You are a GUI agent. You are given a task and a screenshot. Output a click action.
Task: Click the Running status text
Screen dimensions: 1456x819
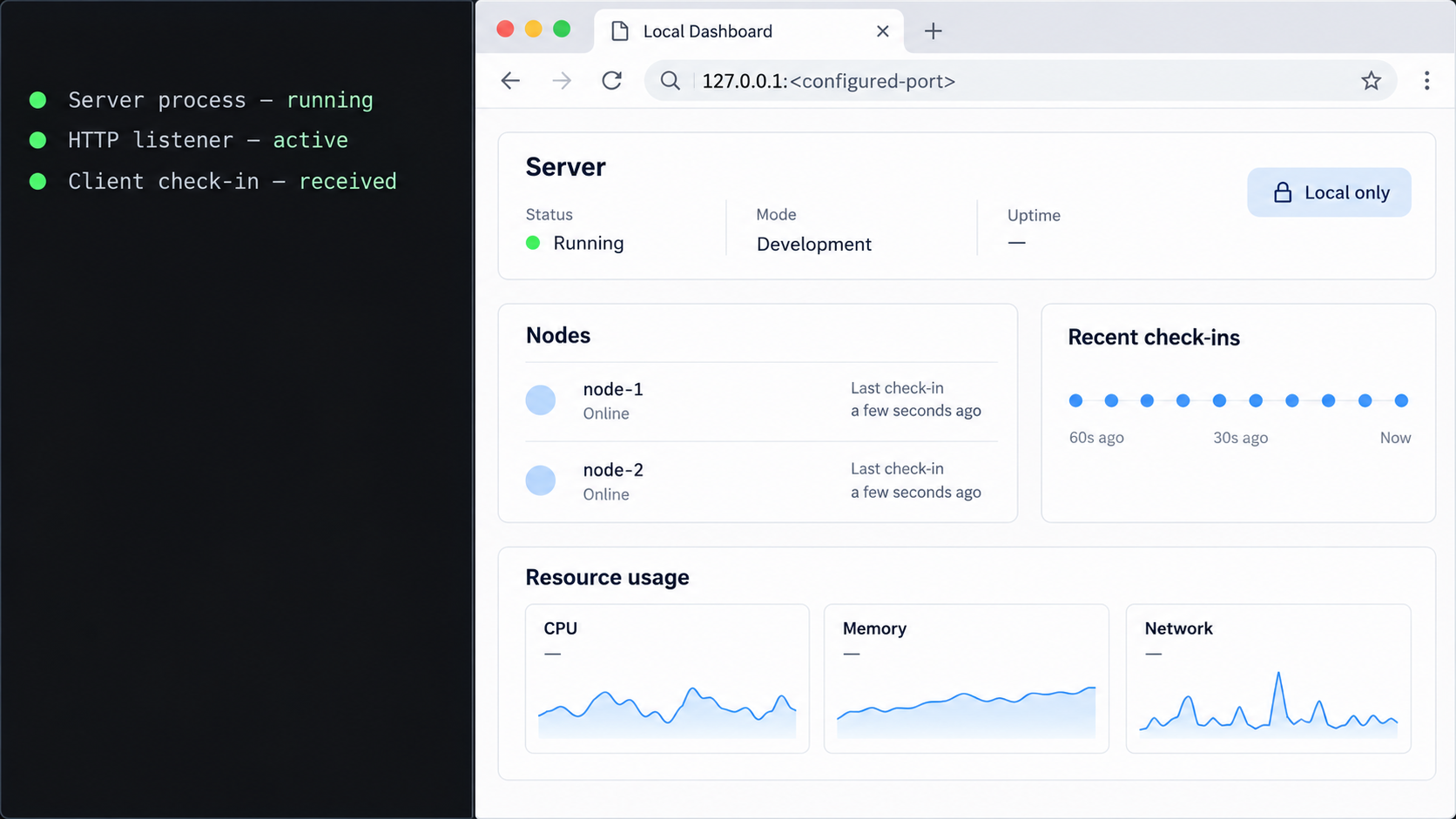(x=589, y=243)
